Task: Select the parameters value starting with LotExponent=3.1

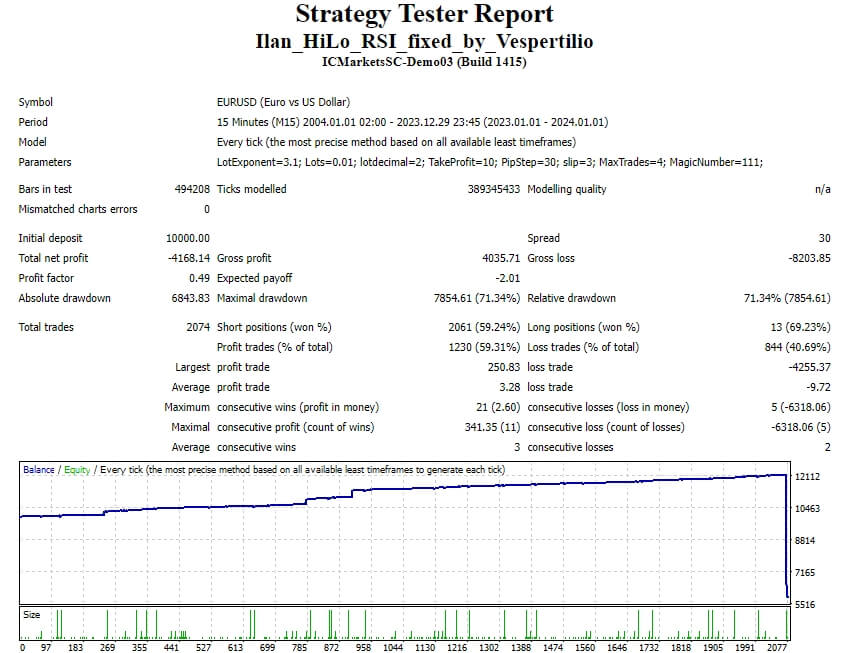Action: [490, 162]
